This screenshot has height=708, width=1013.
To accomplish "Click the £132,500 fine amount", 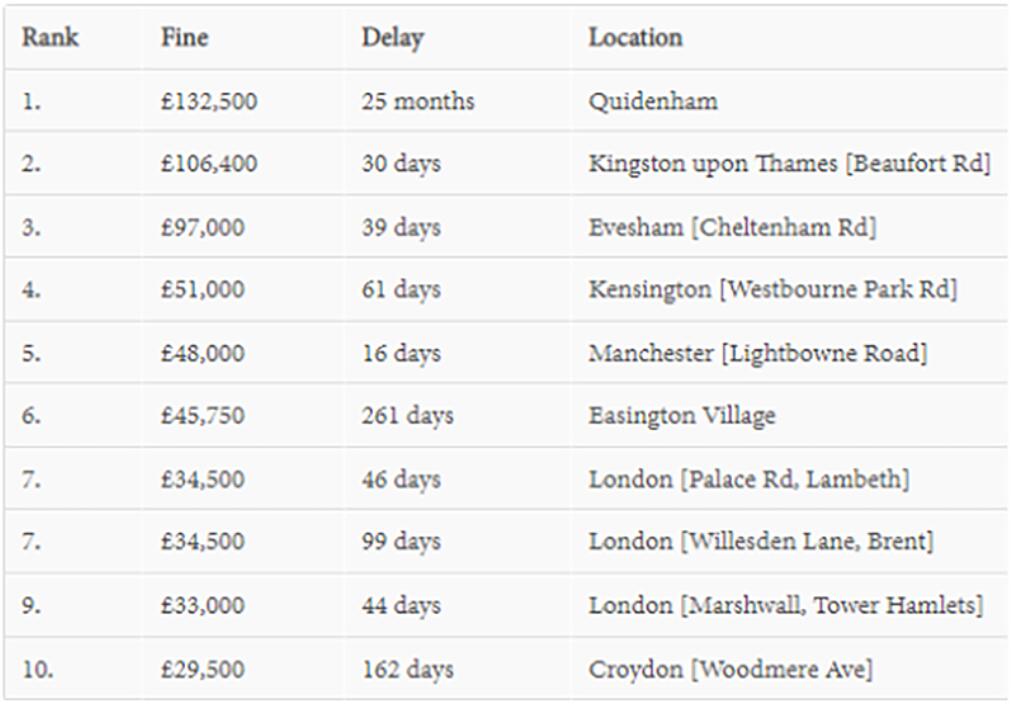I will click(x=209, y=101).
